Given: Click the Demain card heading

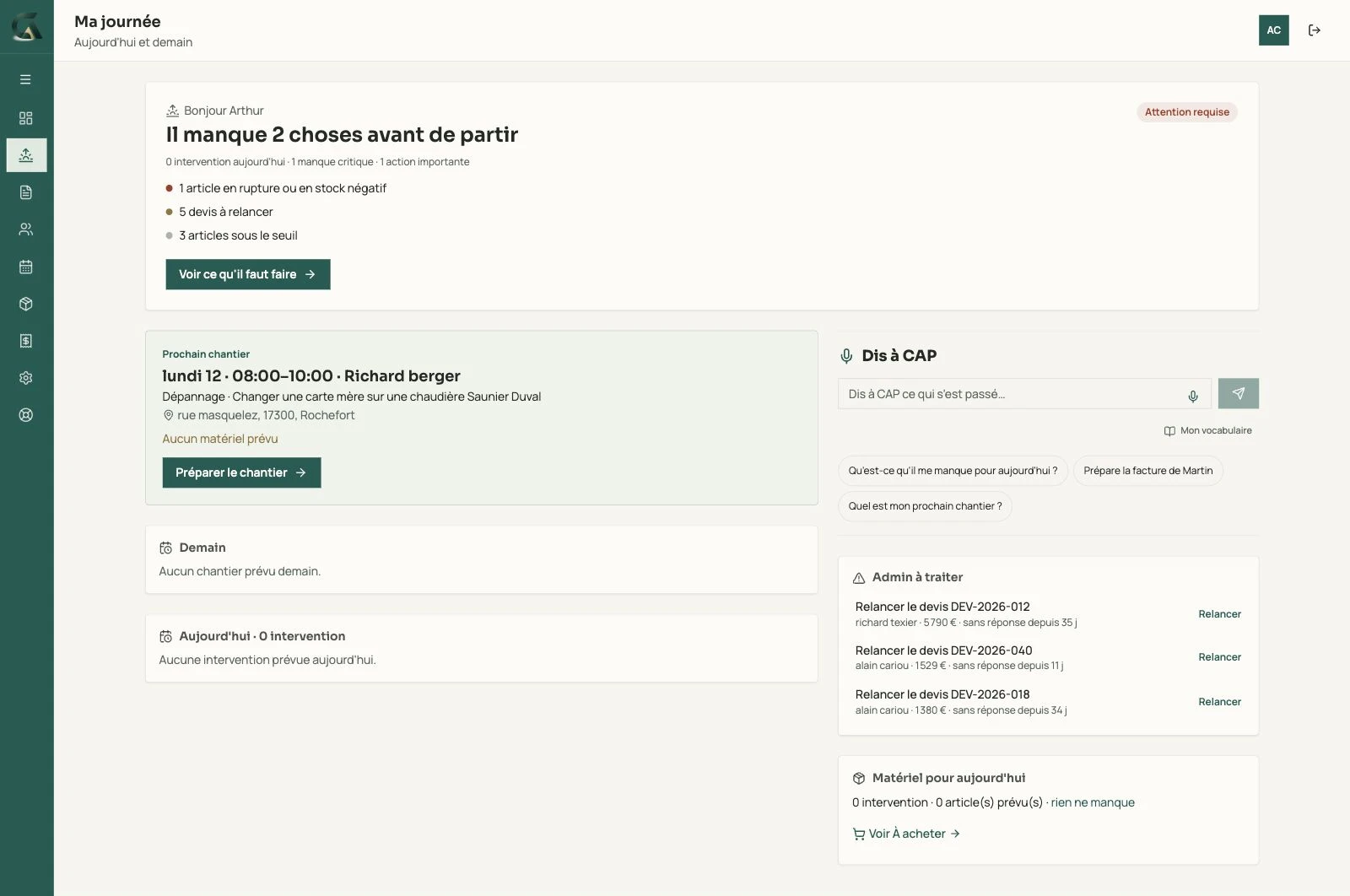Looking at the screenshot, I should click(x=202, y=548).
